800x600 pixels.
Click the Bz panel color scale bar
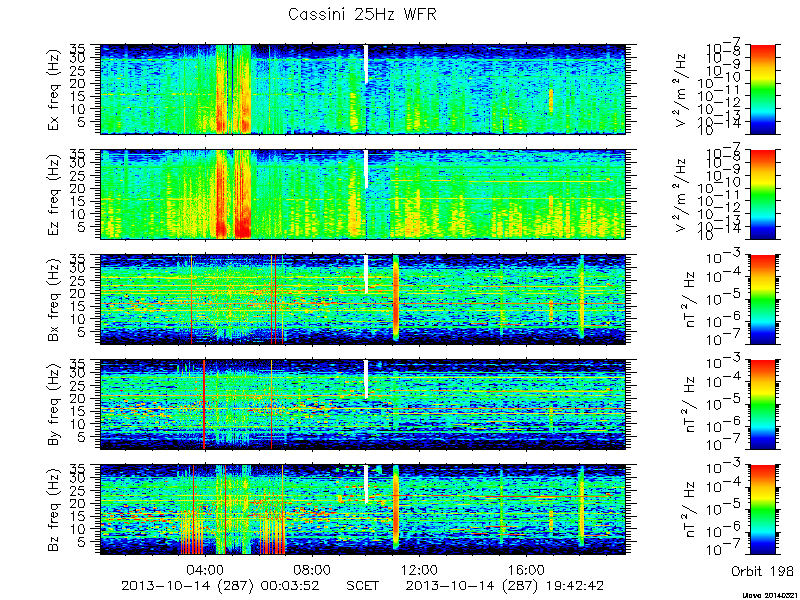click(x=762, y=510)
